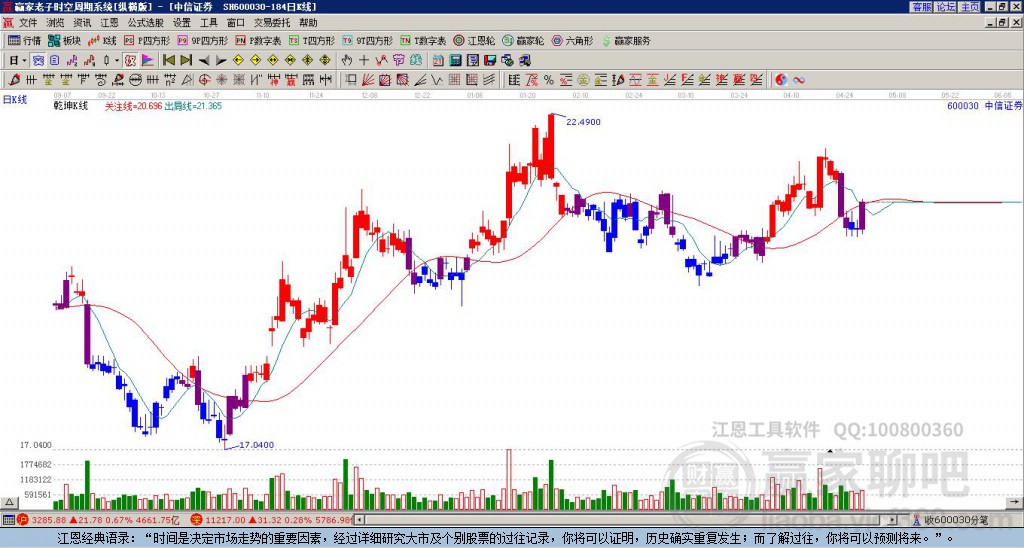Click the 关注线=20.696 label
Viewport: 1024px width, 548px height.
(x=133, y=106)
